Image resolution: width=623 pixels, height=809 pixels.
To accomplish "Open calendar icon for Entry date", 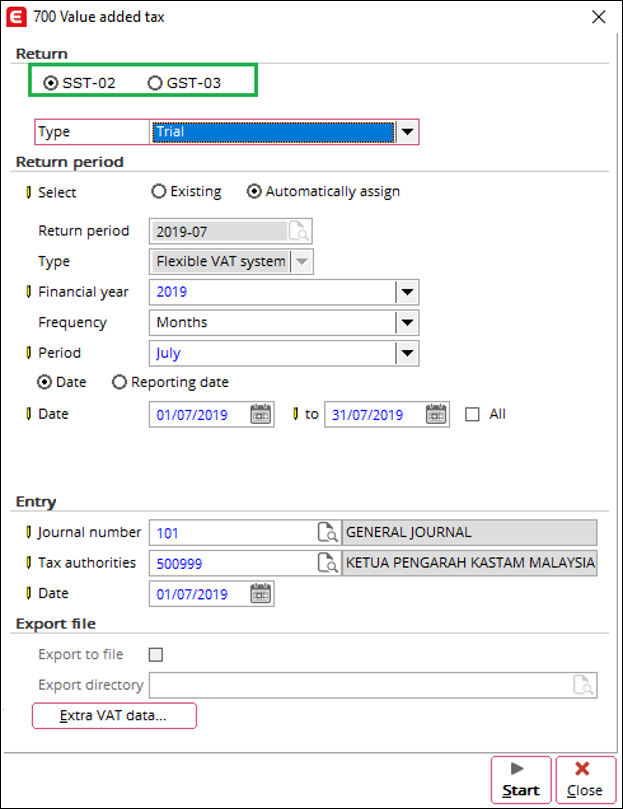I will pyautogui.click(x=261, y=594).
